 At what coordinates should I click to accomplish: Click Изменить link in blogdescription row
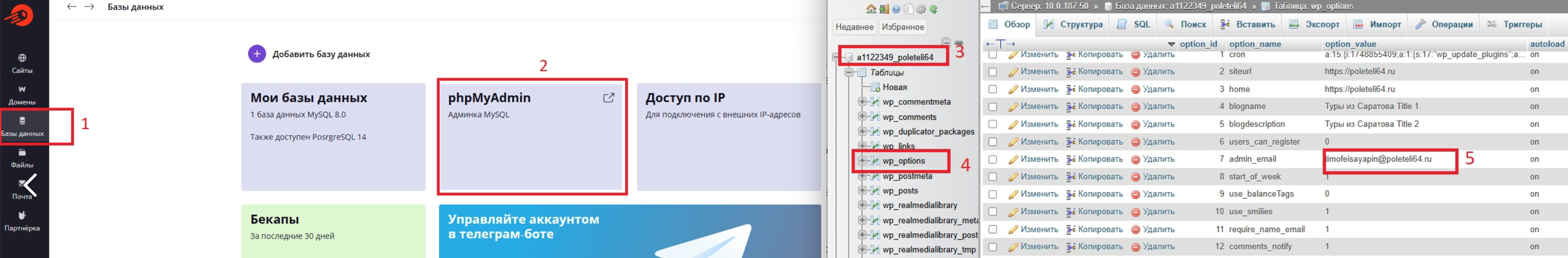tap(1039, 124)
